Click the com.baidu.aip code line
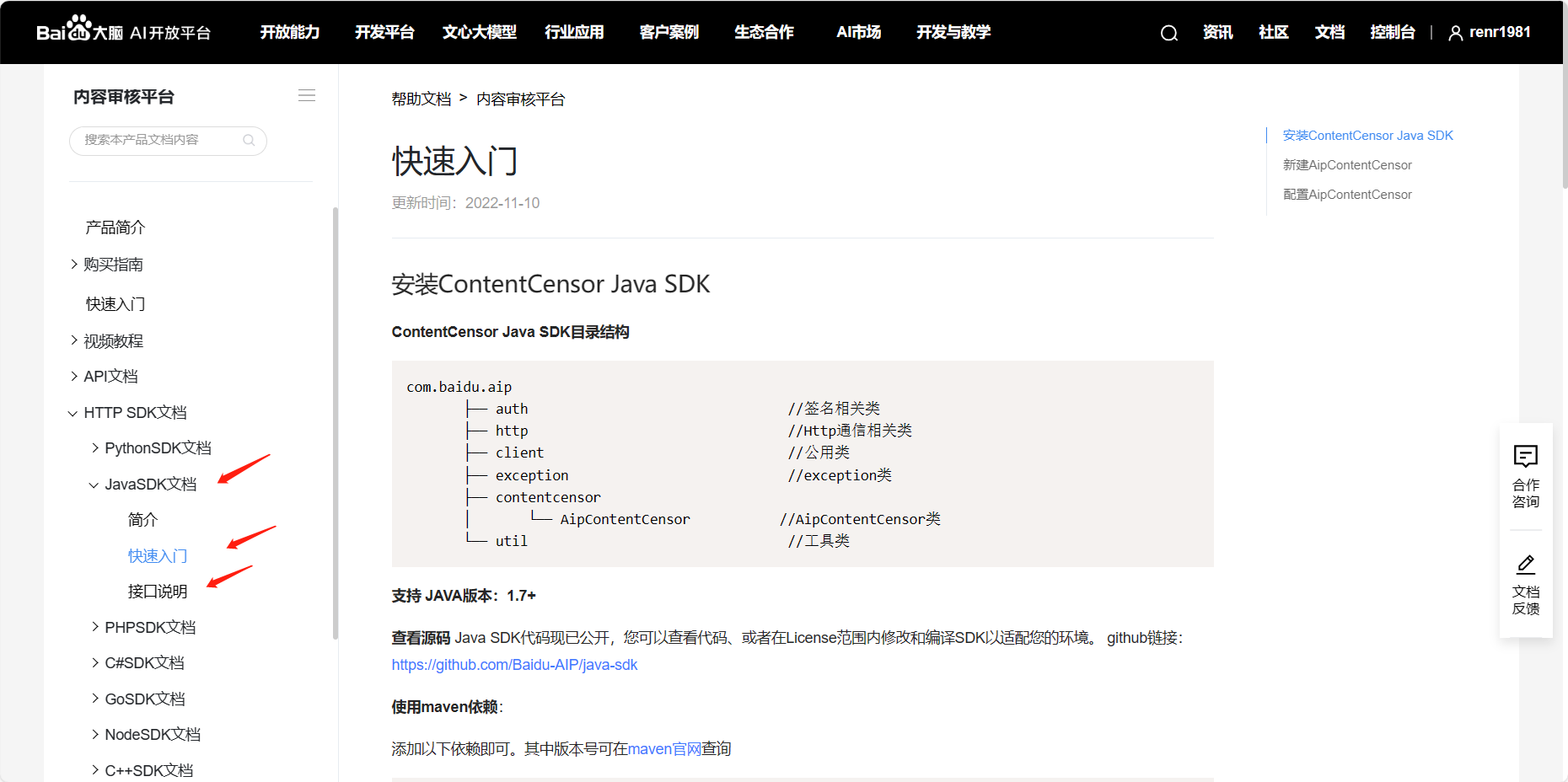 [x=459, y=387]
